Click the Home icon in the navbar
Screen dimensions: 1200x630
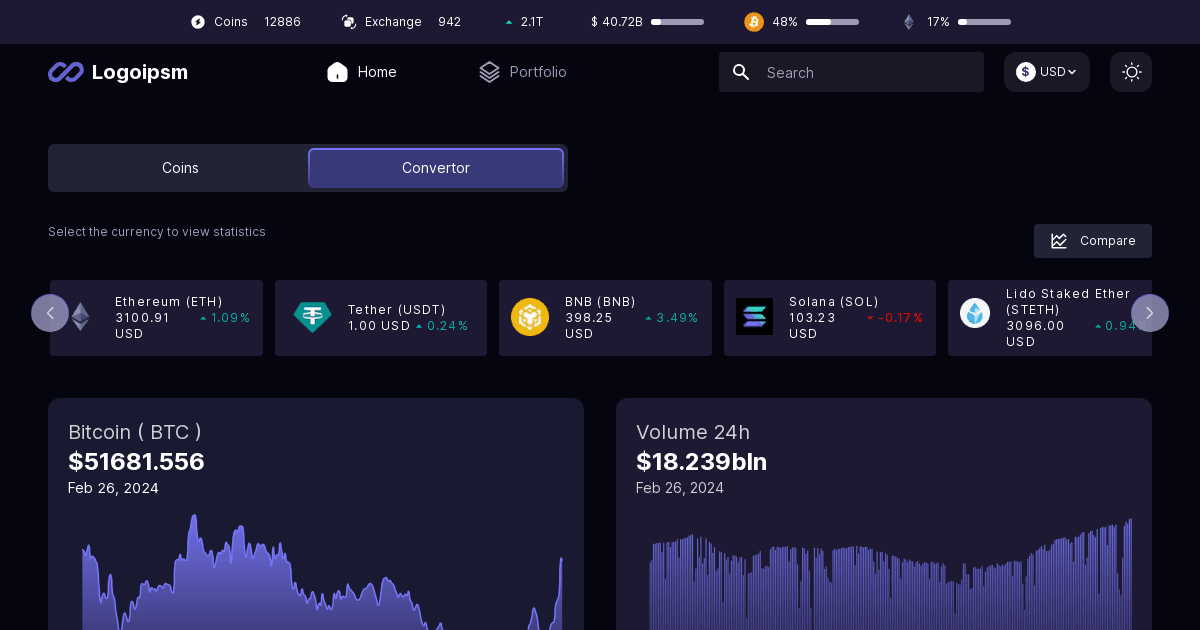click(337, 71)
